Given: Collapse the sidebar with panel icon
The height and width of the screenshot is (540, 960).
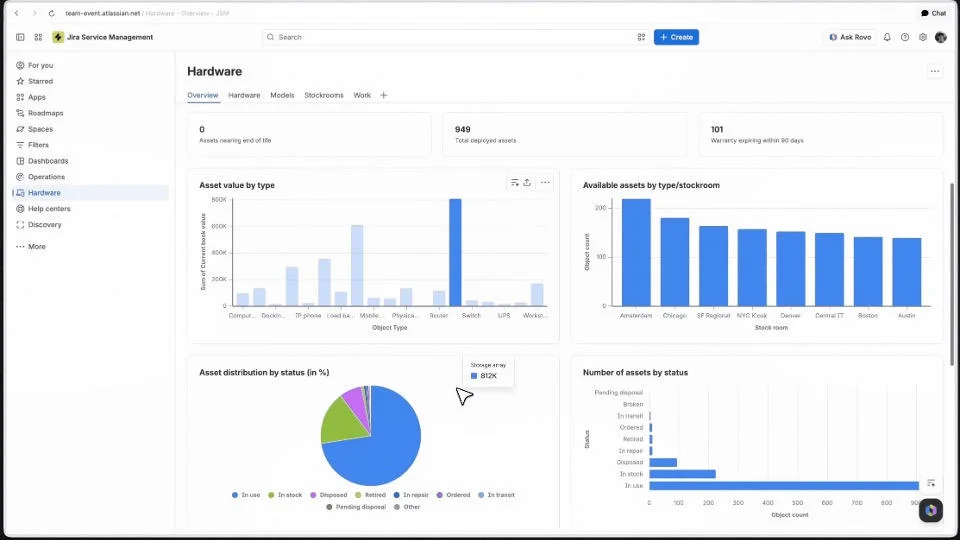Looking at the screenshot, I should pos(20,37).
